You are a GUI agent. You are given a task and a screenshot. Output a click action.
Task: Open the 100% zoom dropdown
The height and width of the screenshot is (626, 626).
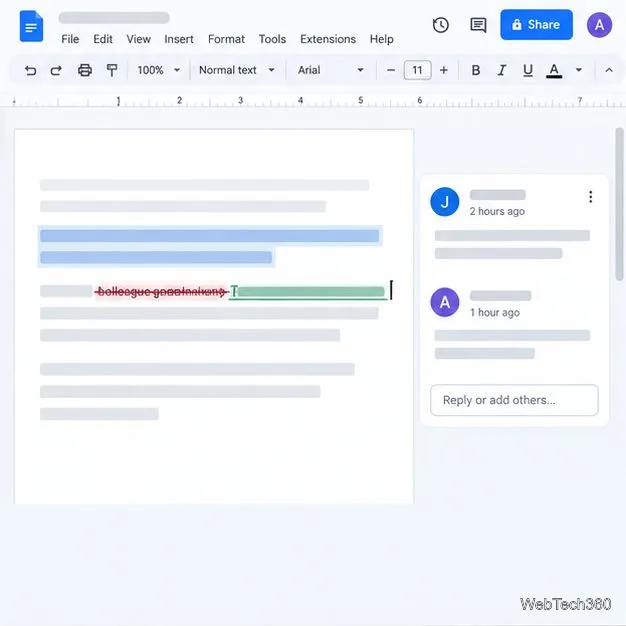pos(158,70)
